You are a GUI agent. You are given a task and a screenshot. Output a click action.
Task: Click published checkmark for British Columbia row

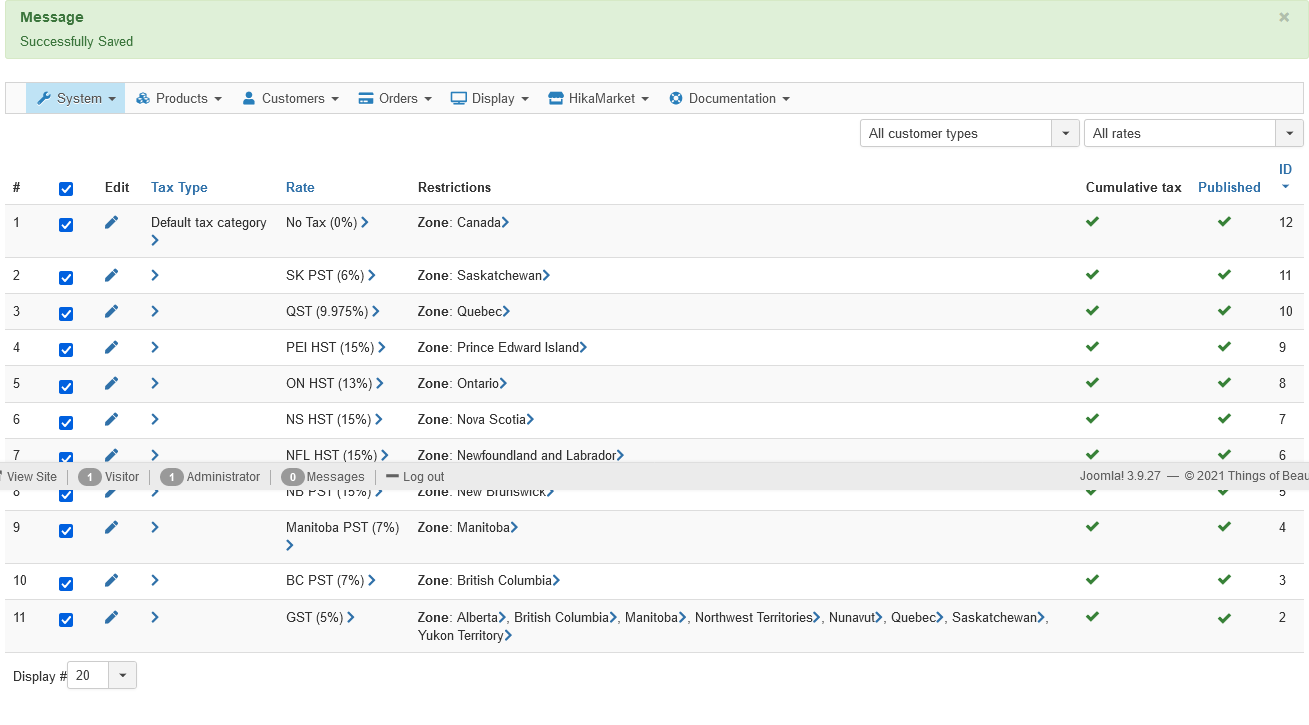pyautogui.click(x=1224, y=579)
